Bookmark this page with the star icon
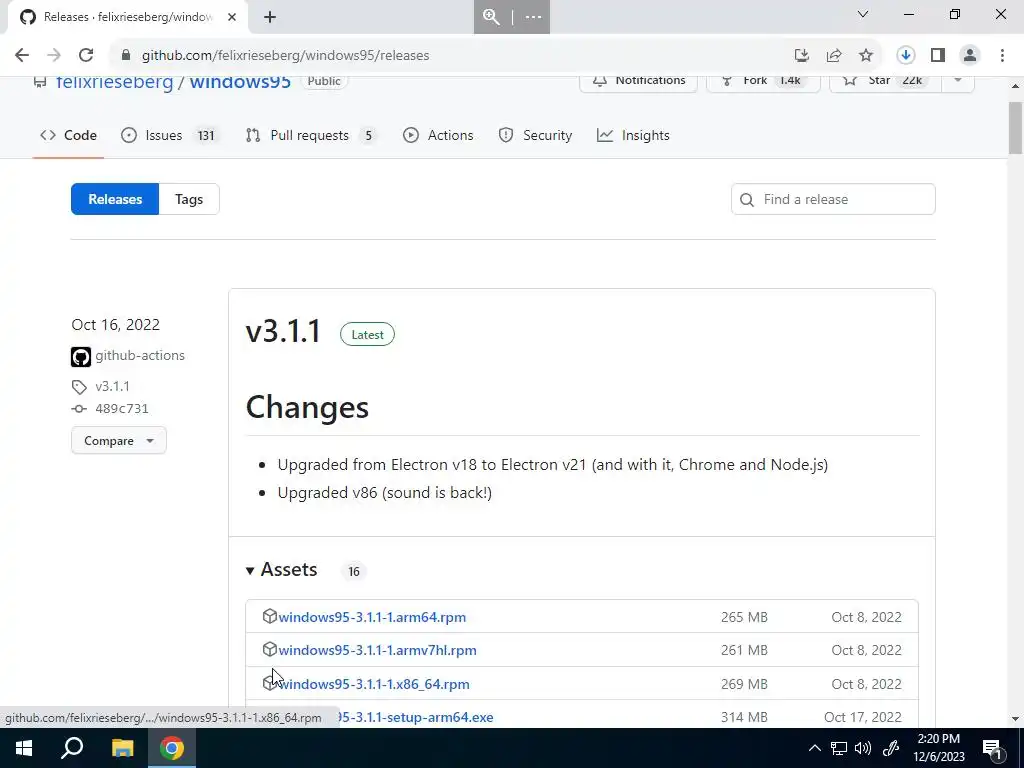Image resolution: width=1024 pixels, height=768 pixels. tap(866, 56)
